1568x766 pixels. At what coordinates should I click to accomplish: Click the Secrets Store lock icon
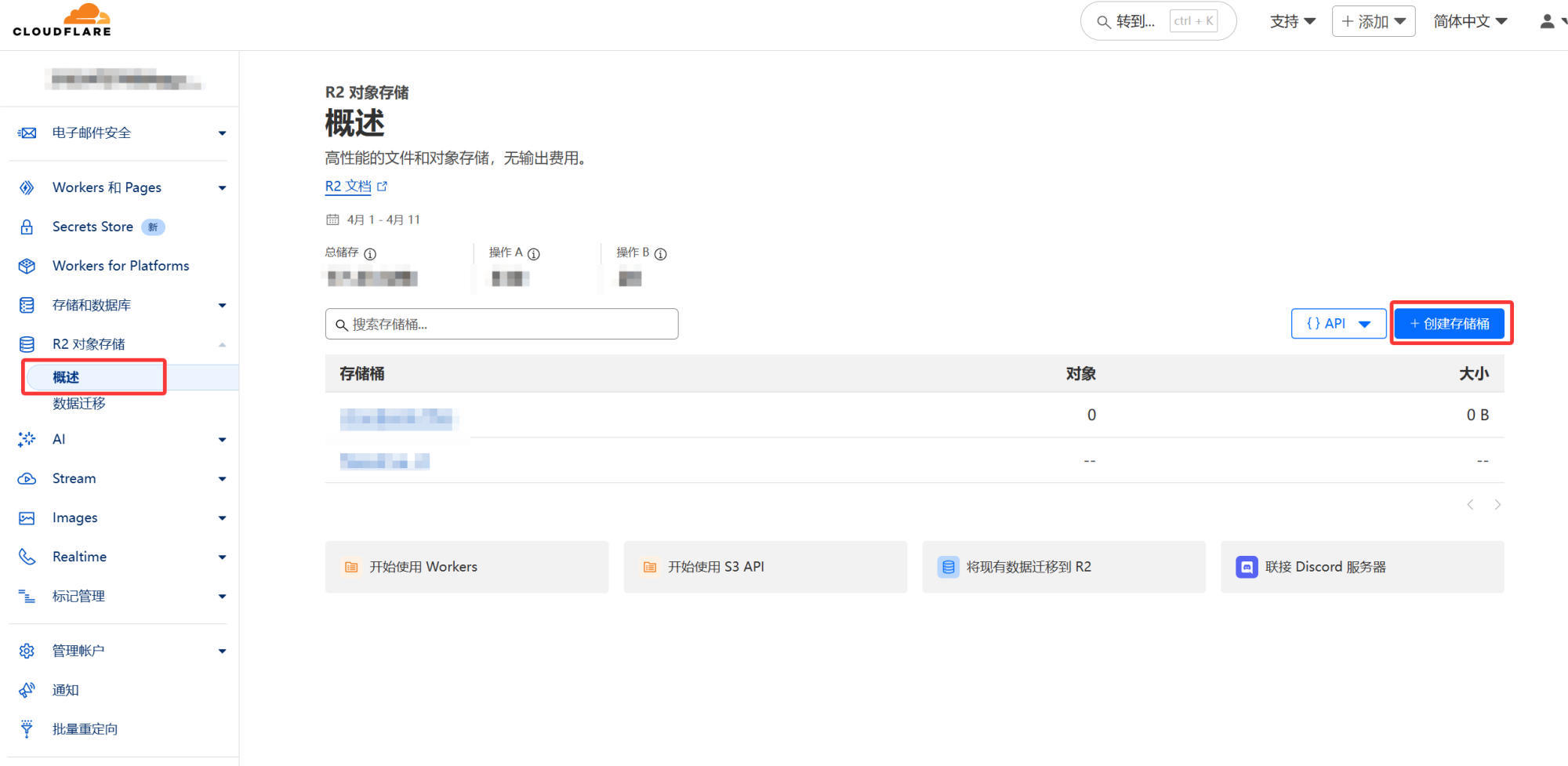coord(27,227)
